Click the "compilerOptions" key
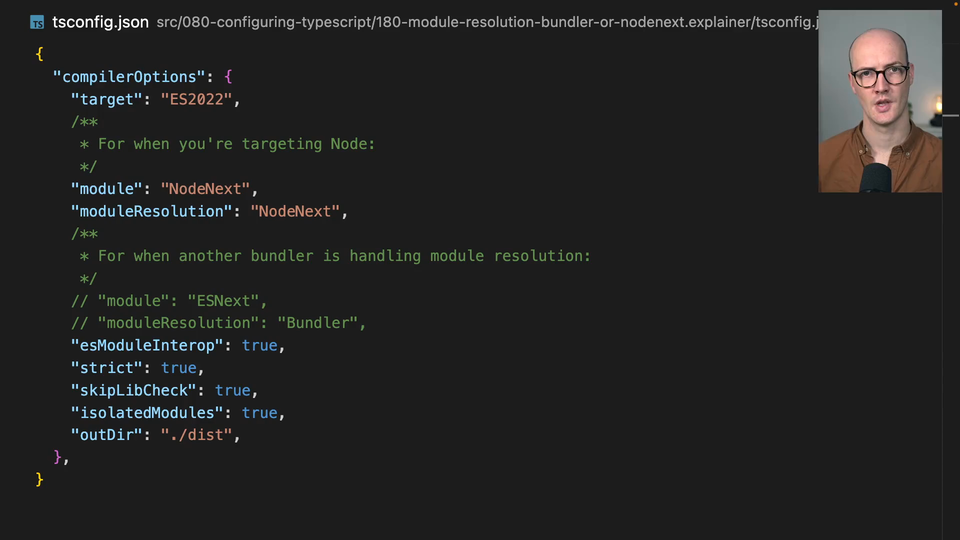The width and height of the screenshot is (960, 540). [129, 77]
